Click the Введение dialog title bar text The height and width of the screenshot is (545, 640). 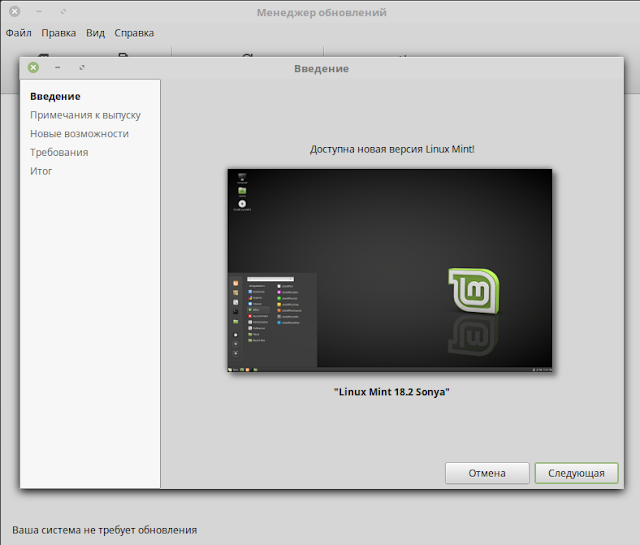(x=321, y=69)
